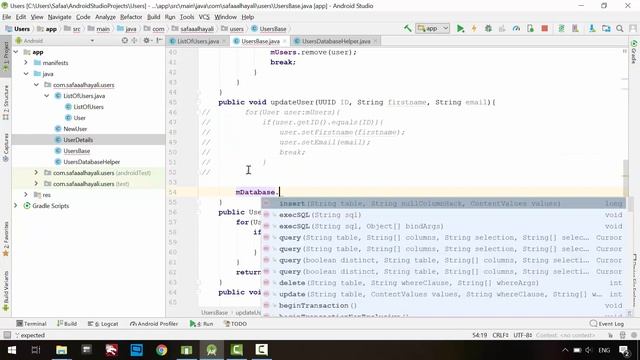The image size is (640, 360).
Task: Open the VCS menu
Action: (x=204, y=17)
